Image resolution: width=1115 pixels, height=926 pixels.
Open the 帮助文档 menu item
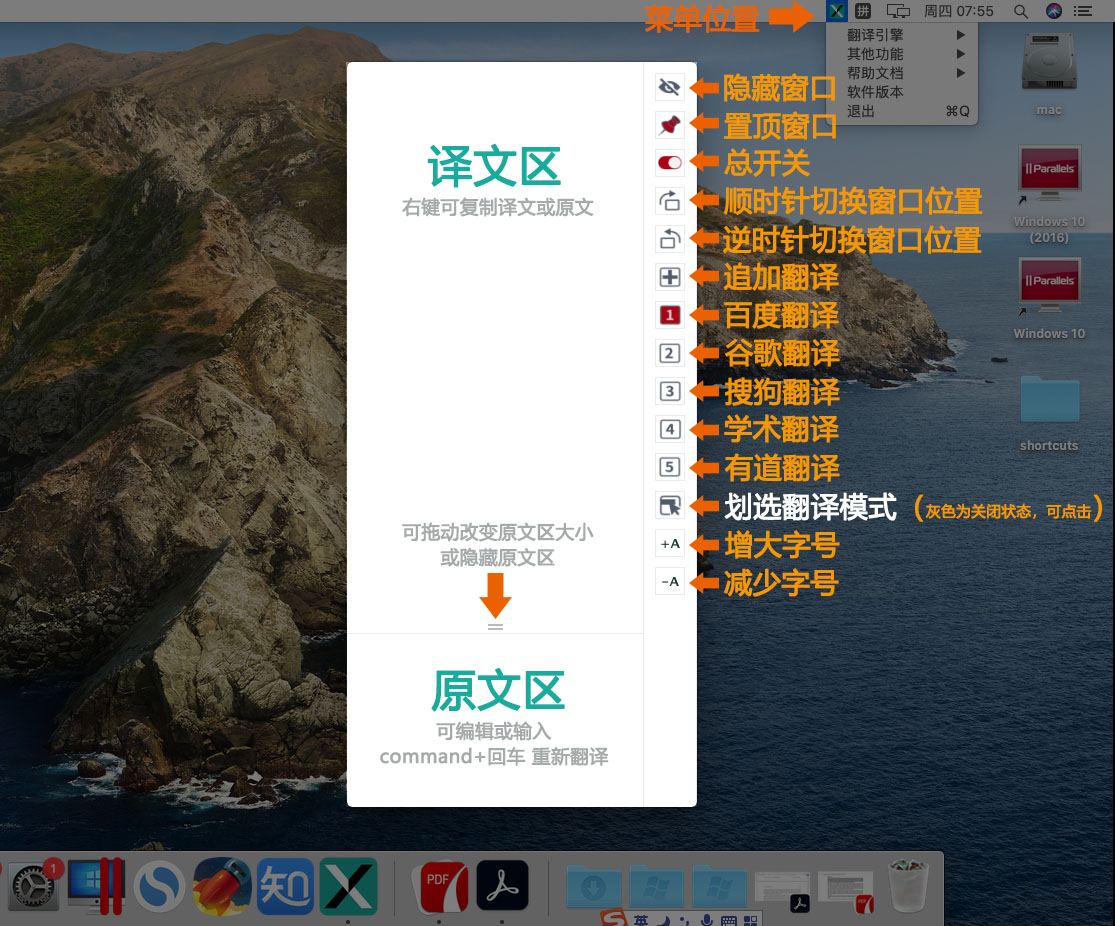coord(902,73)
